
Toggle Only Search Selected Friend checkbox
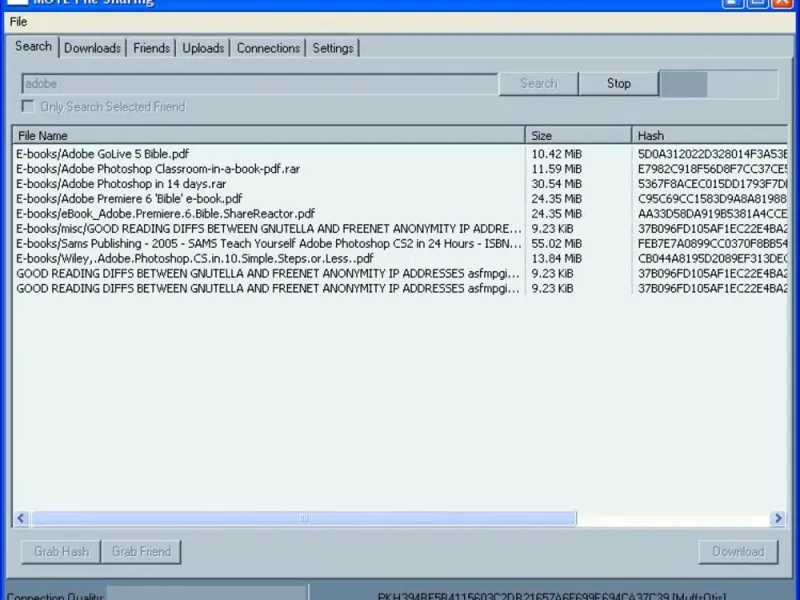click(28, 106)
